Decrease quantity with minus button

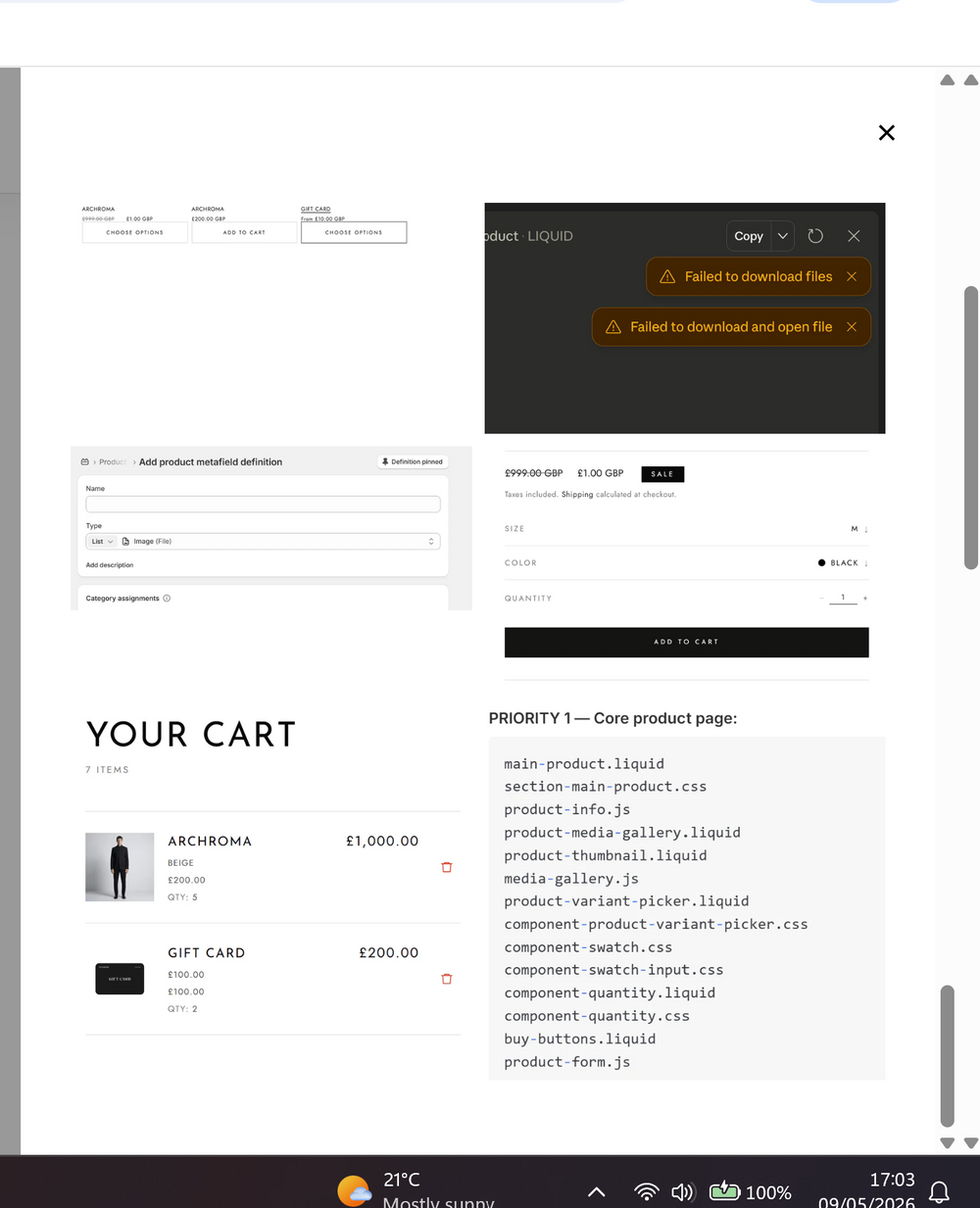[x=821, y=598]
